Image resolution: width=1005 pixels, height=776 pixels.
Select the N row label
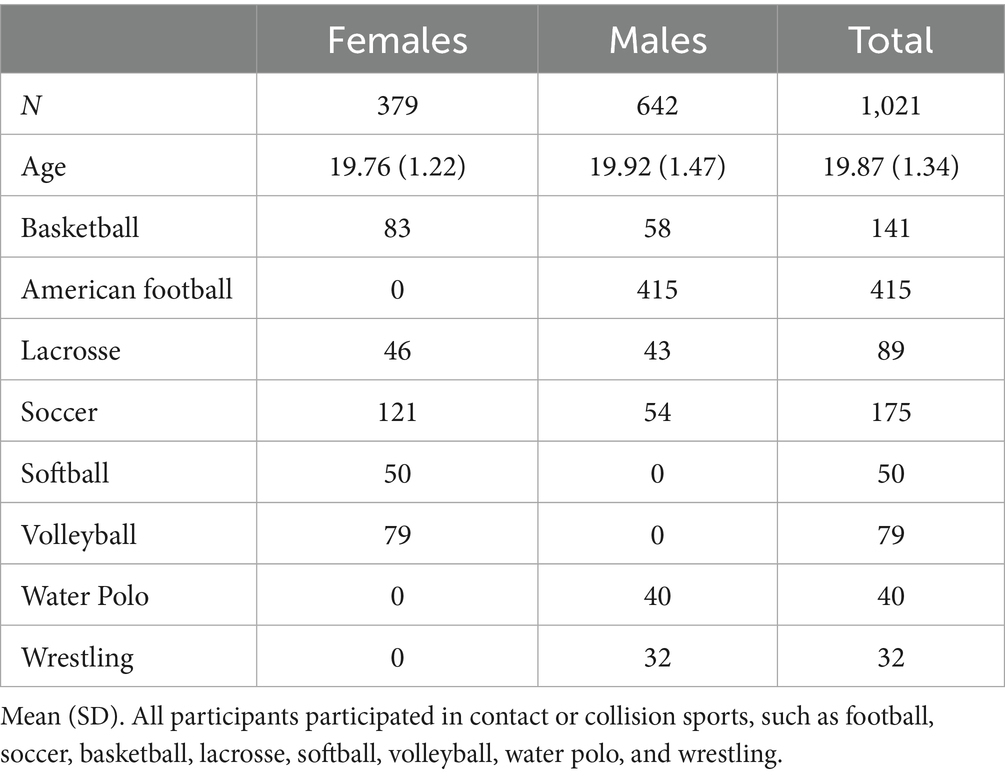[32, 106]
